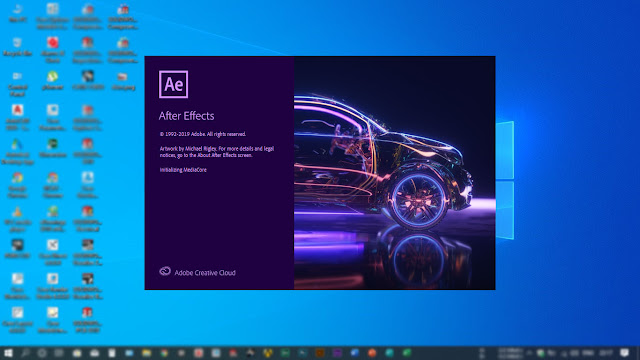The image size is (640, 360).
Task: Click the Ae logo on the splash screen
Action: point(173,84)
